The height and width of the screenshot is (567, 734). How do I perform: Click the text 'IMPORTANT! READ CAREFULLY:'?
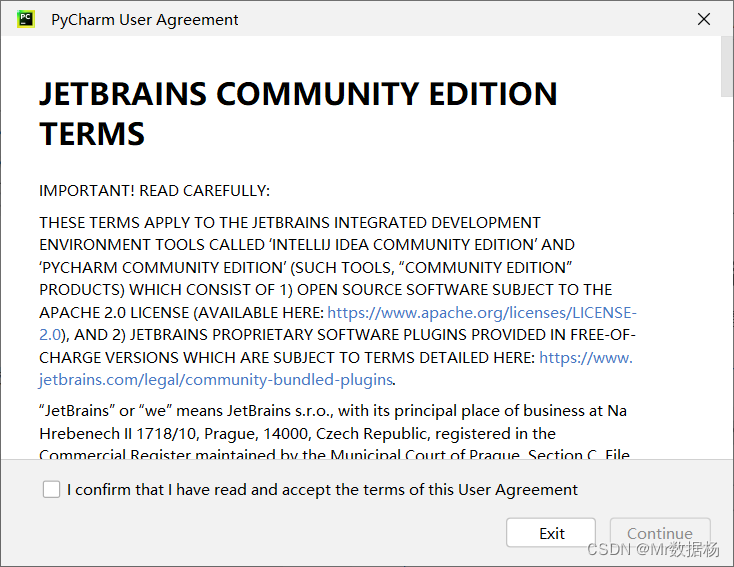click(x=154, y=191)
